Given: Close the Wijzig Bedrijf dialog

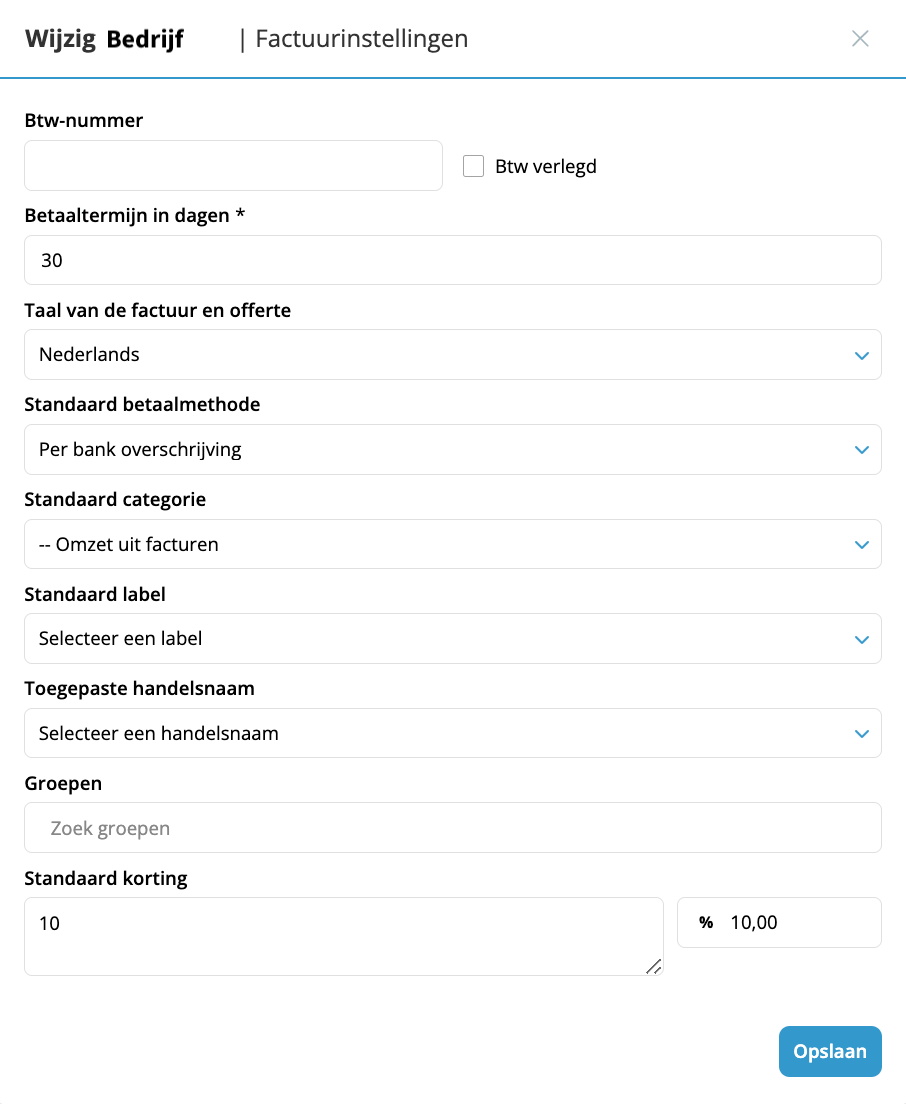Looking at the screenshot, I should pos(860,39).
